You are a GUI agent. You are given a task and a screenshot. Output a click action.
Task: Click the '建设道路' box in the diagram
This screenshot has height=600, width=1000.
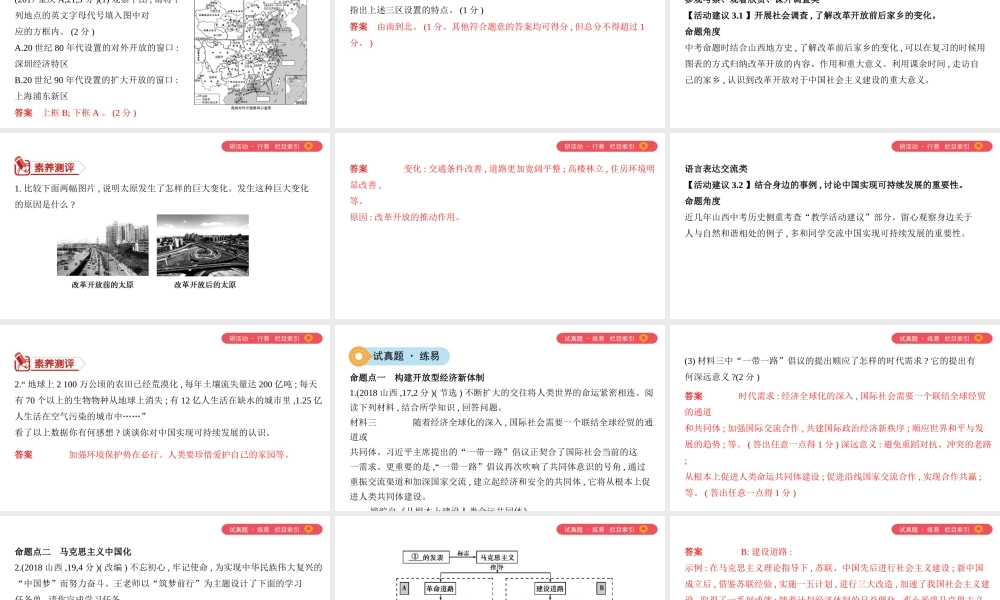coord(550,589)
